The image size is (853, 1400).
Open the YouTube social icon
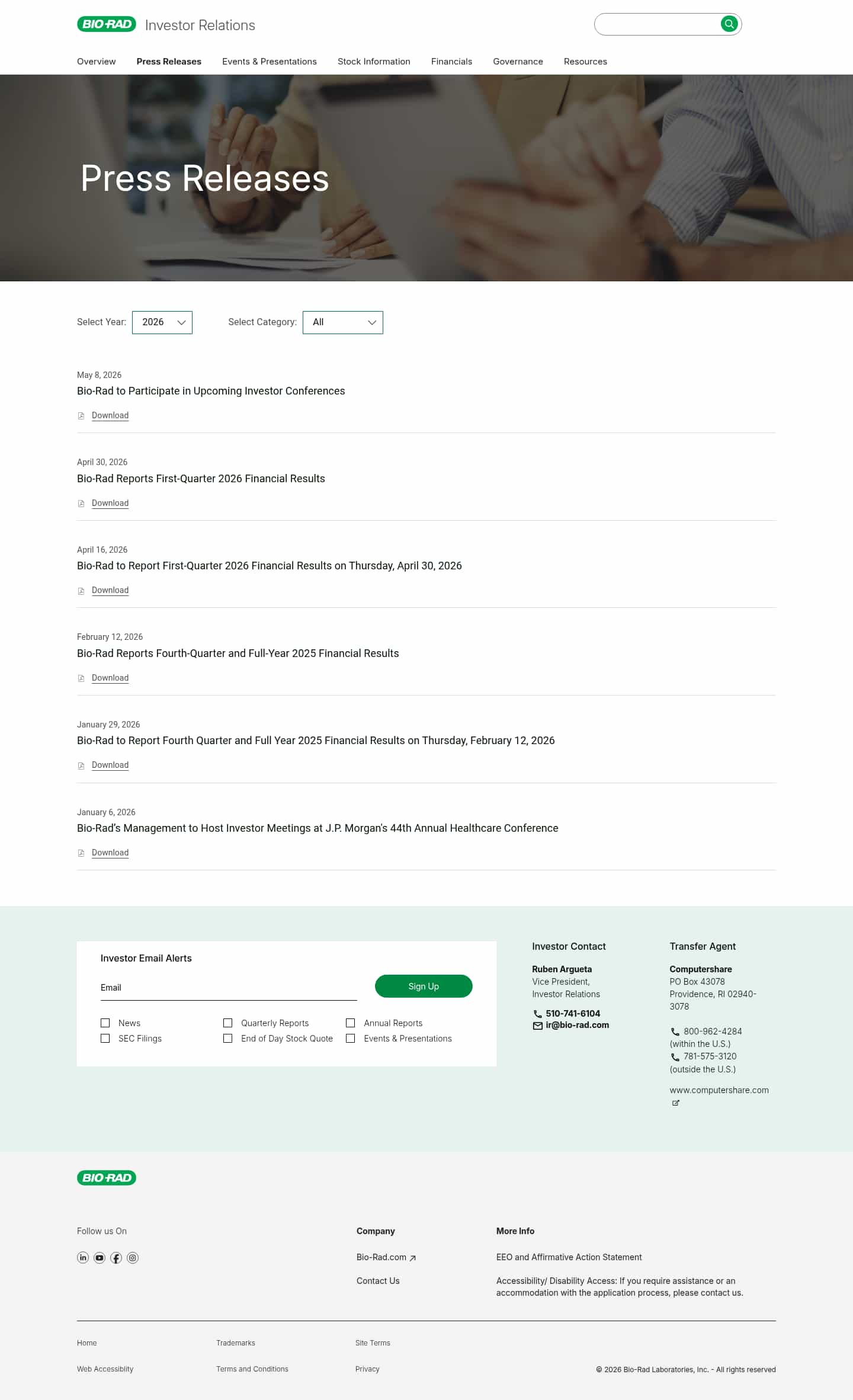[100, 1258]
